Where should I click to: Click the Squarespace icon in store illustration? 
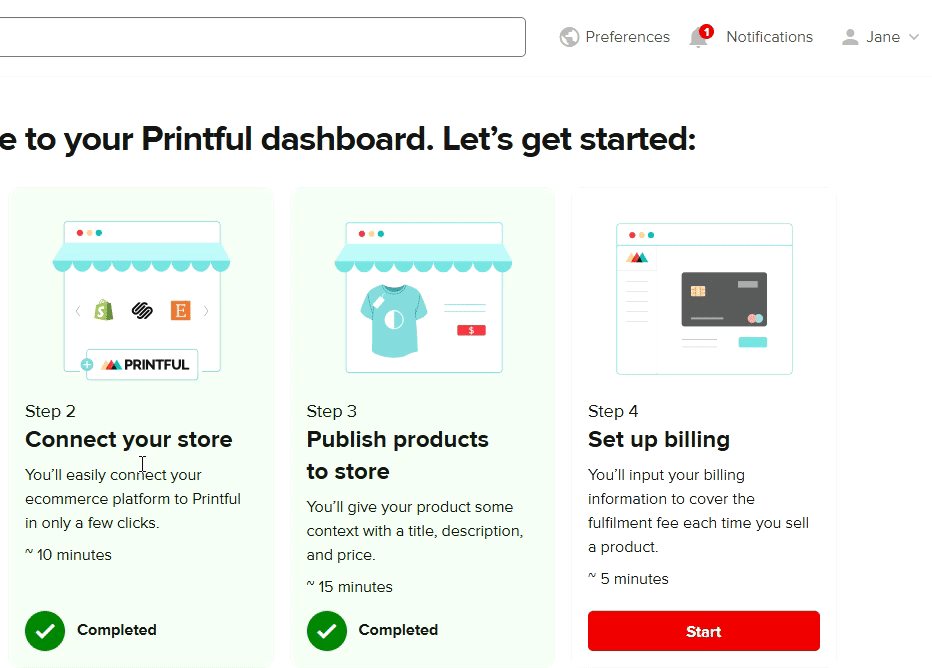[x=142, y=311]
